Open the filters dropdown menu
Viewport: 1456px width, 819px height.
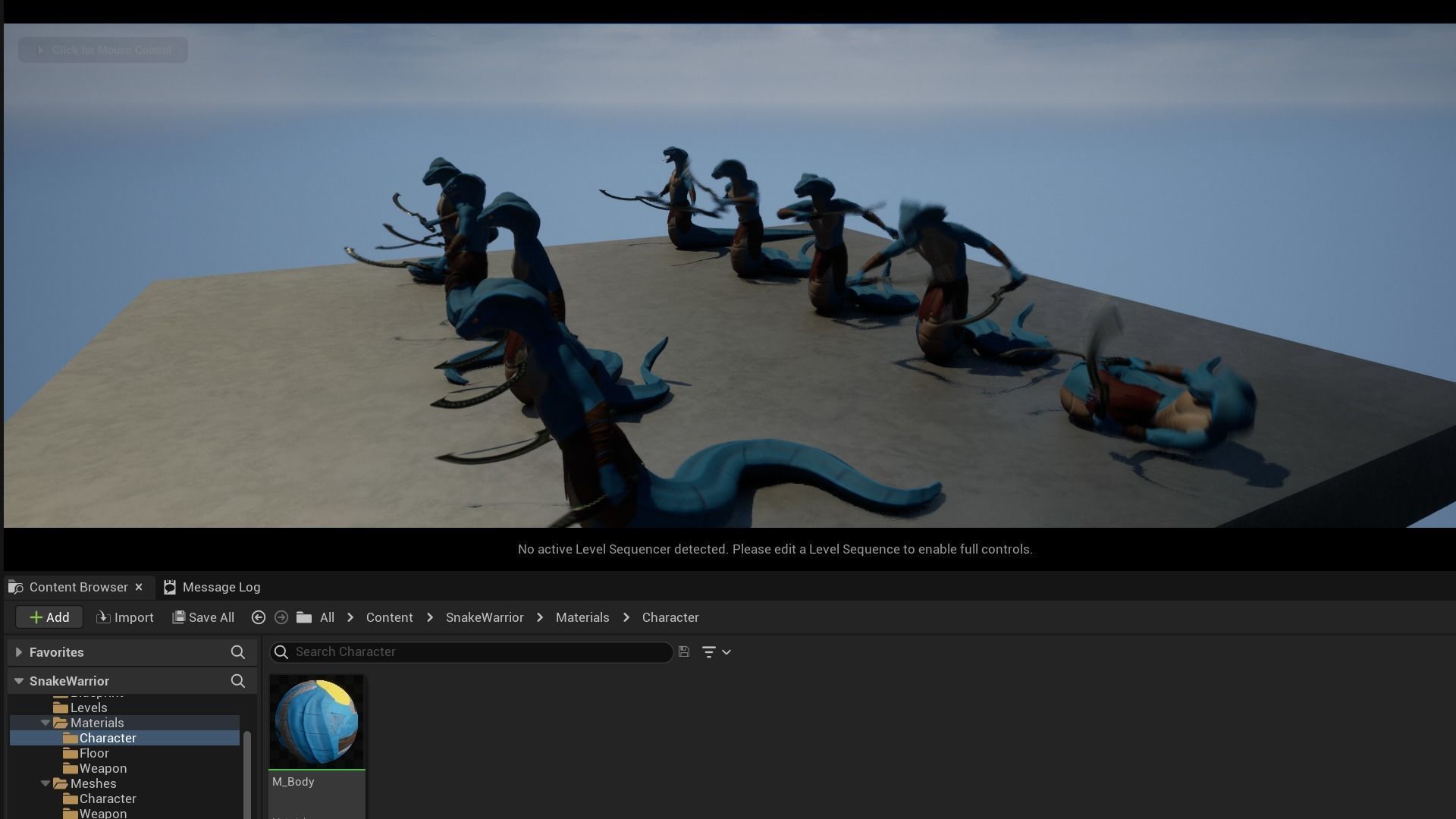click(x=716, y=652)
